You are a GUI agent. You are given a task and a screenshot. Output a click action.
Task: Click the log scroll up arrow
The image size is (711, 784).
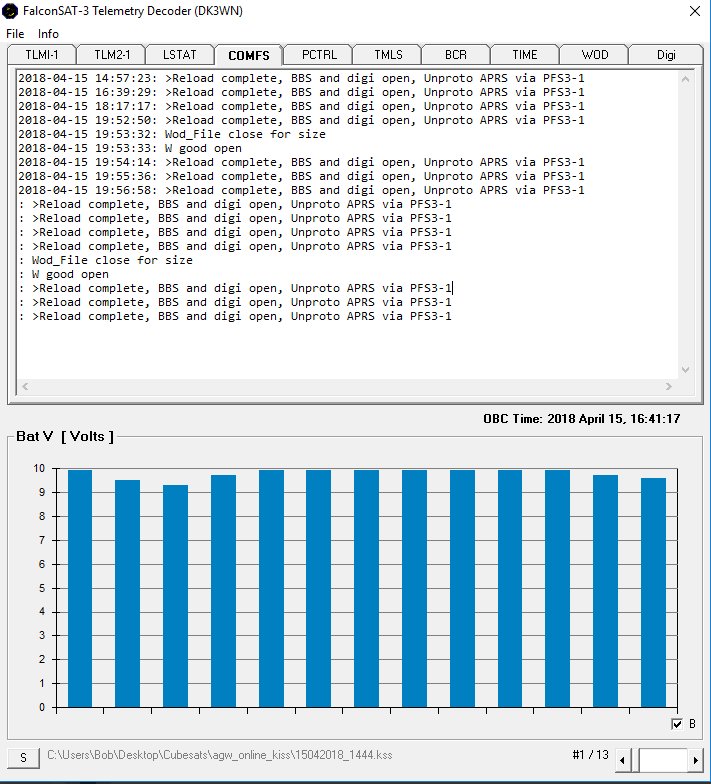pos(686,79)
